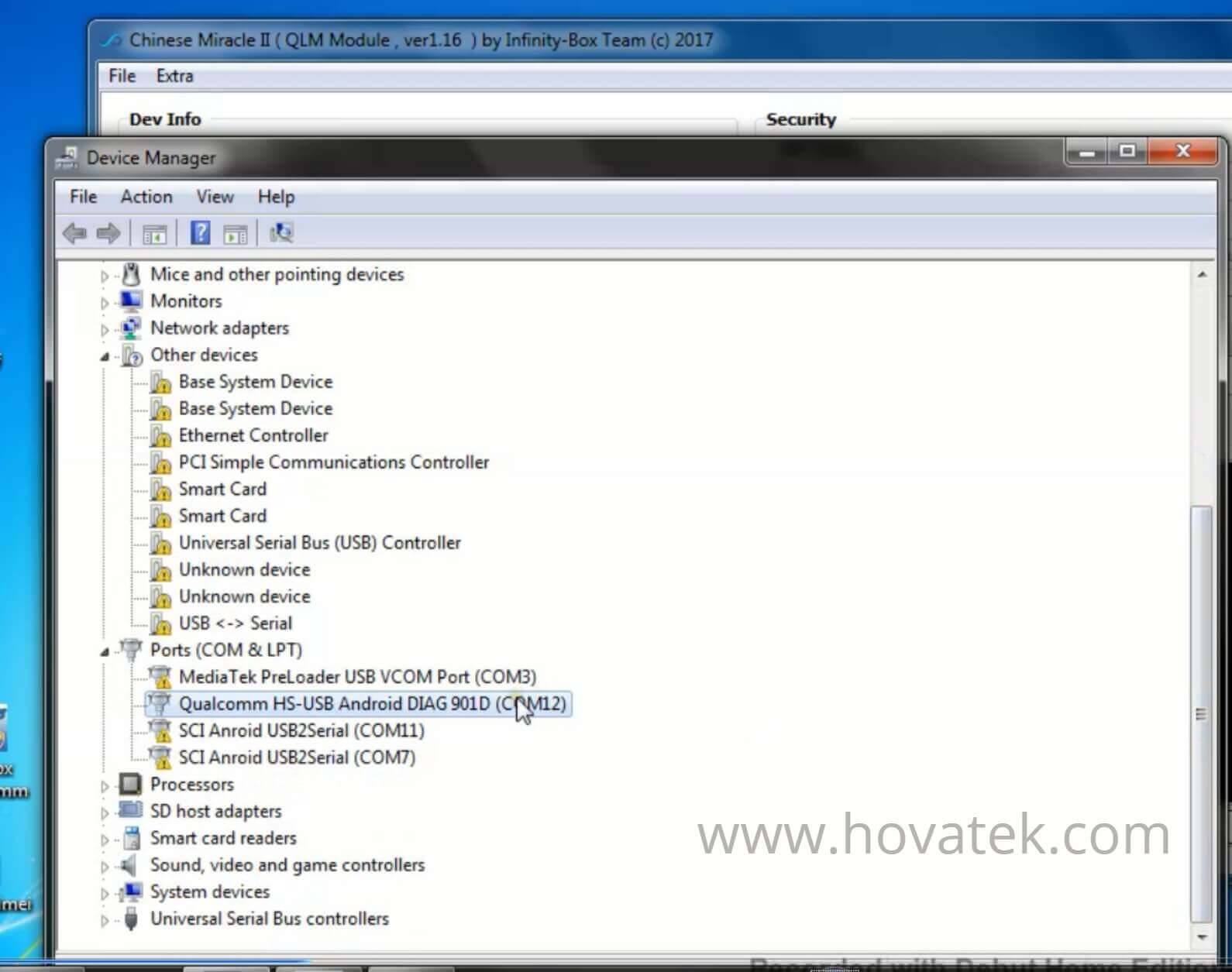Select Qualcomm HS-USB Android DIAG 901D device

372,704
